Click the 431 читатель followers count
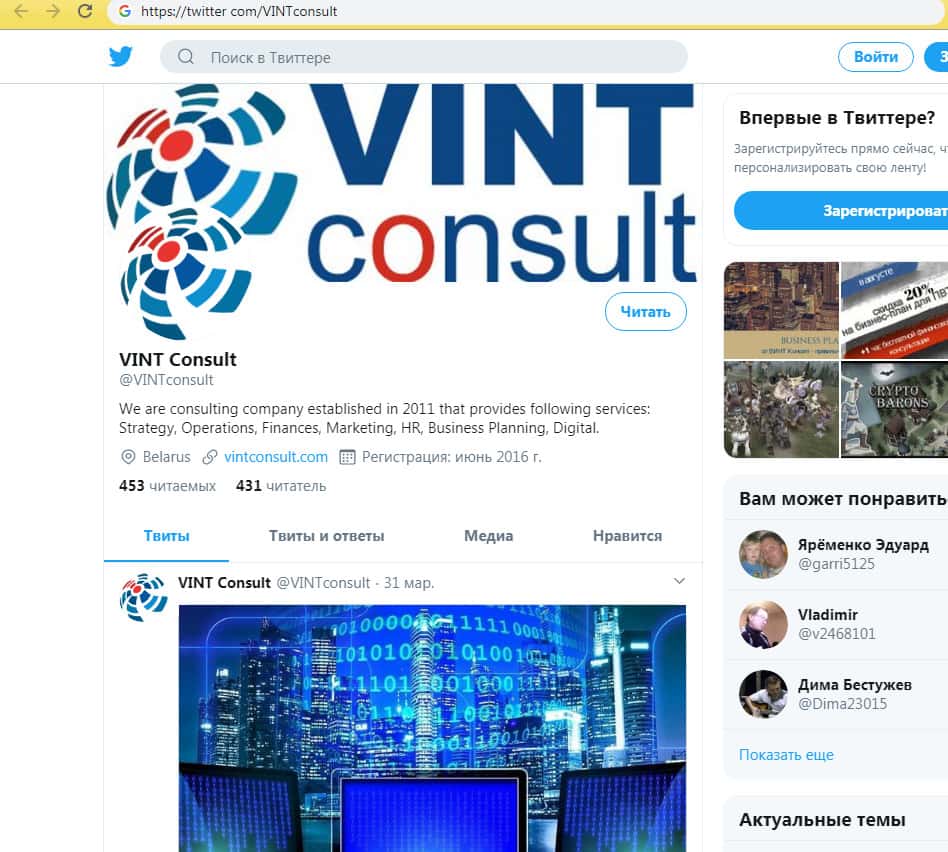The width and height of the screenshot is (948, 852). [281, 486]
